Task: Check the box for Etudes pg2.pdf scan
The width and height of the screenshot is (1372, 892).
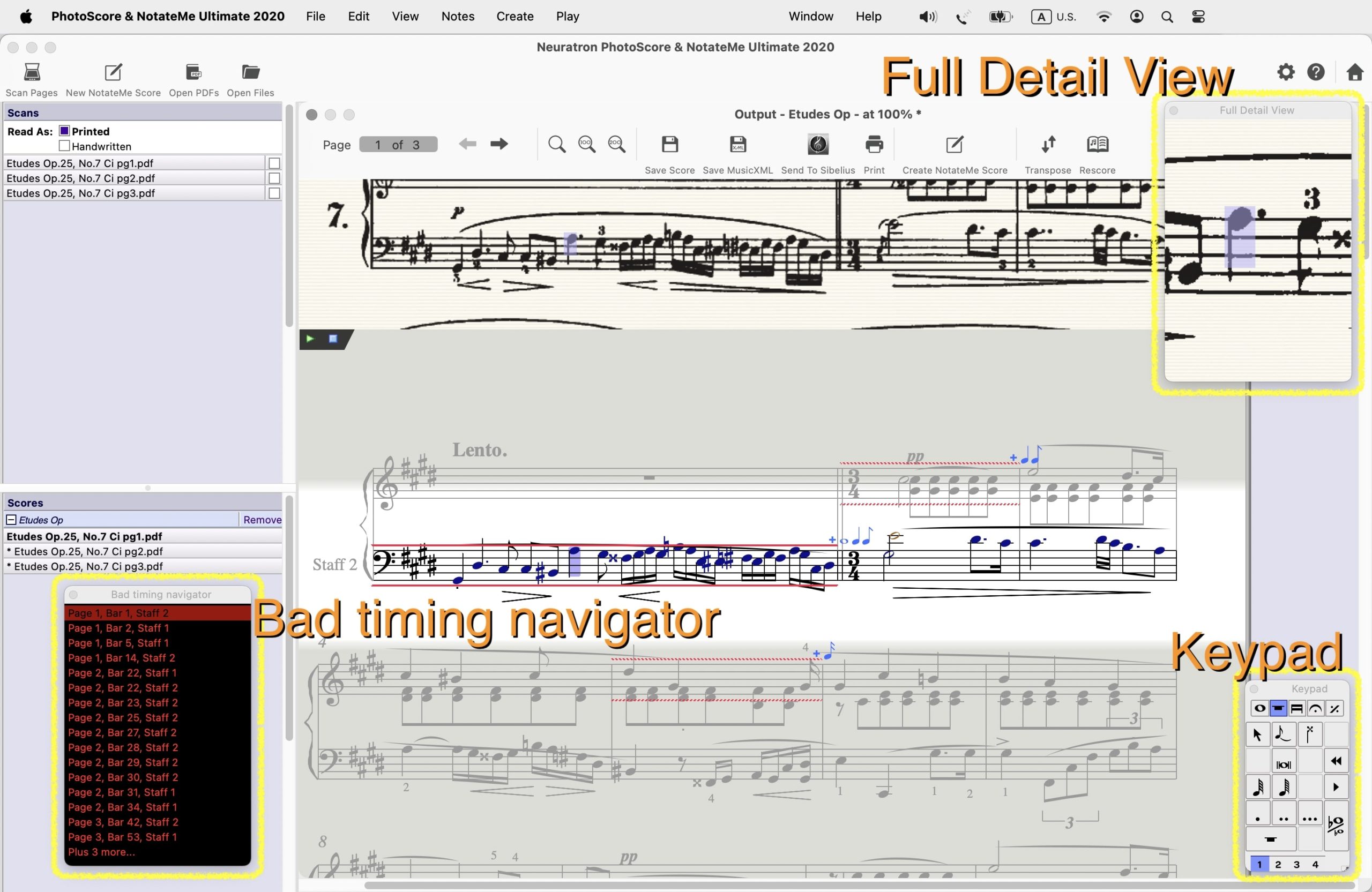Action: click(274, 178)
